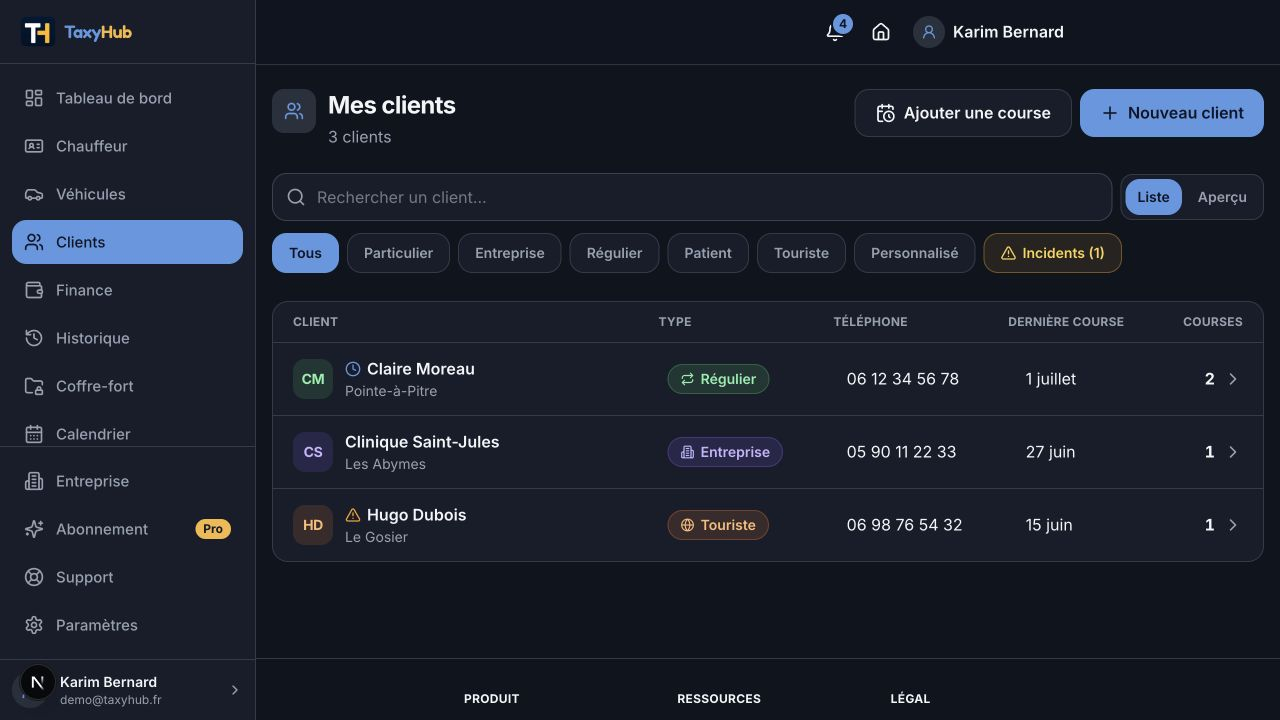Click DERNIÈRE COURSE column header
The width and height of the screenshot is (1280, 720).
click(x=1066, y=322)
